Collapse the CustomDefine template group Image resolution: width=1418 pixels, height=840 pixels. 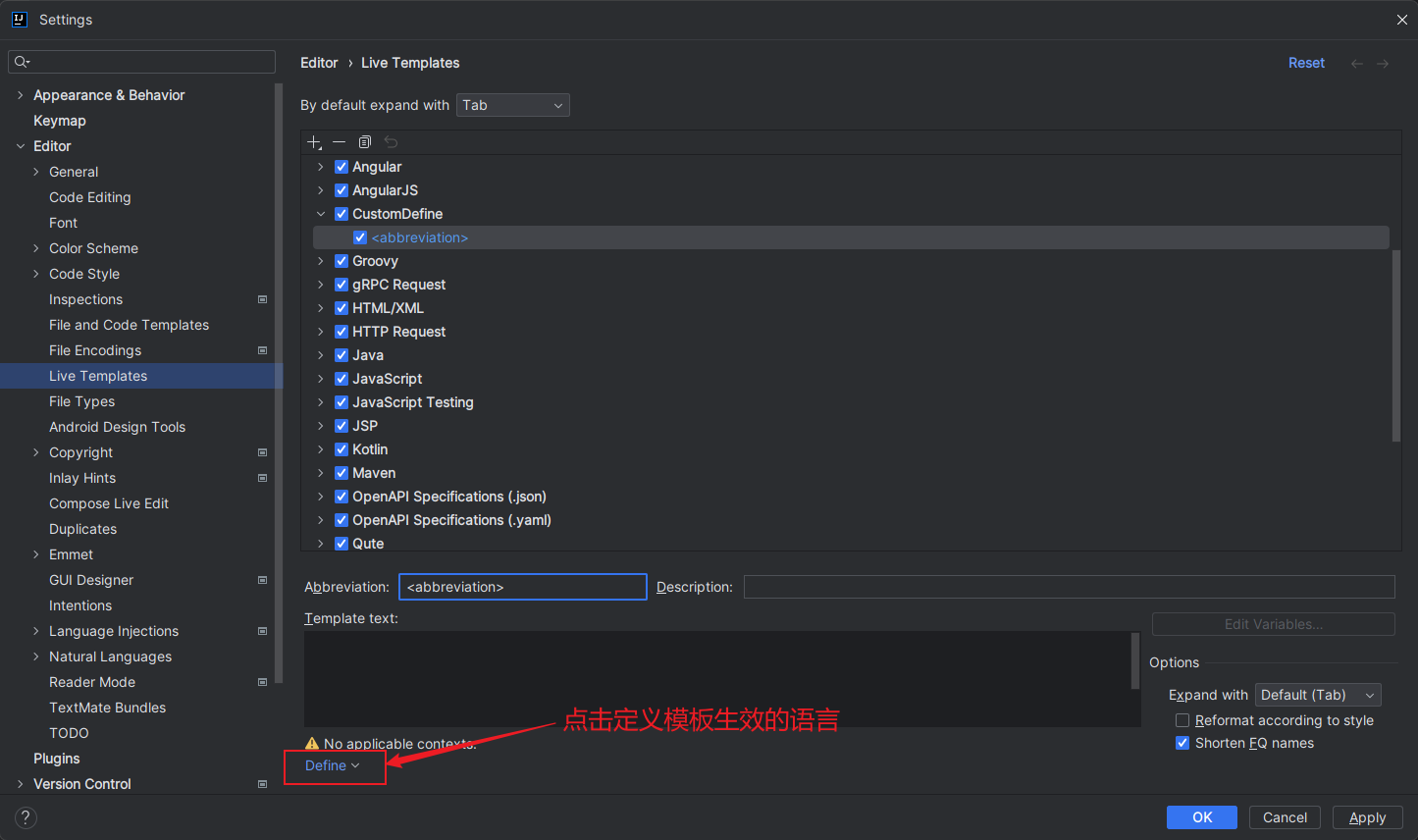pyautogui.click(x=321, y=214)
